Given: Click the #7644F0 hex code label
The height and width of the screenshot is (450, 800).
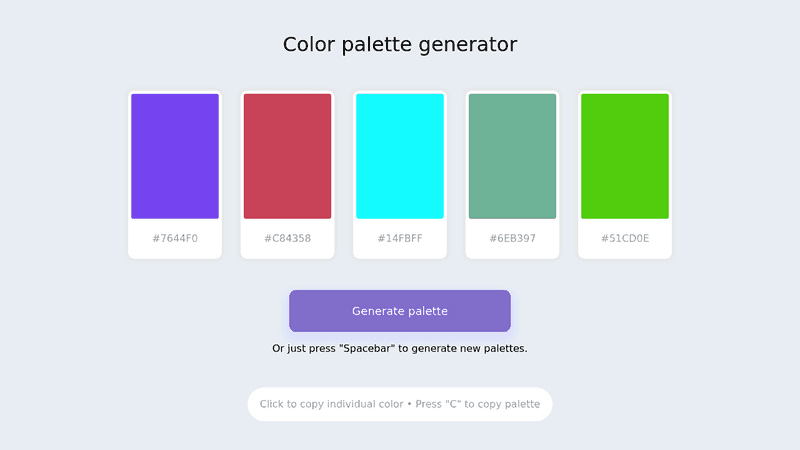Looking at the screenshot, I should click(x=175, y=238).
